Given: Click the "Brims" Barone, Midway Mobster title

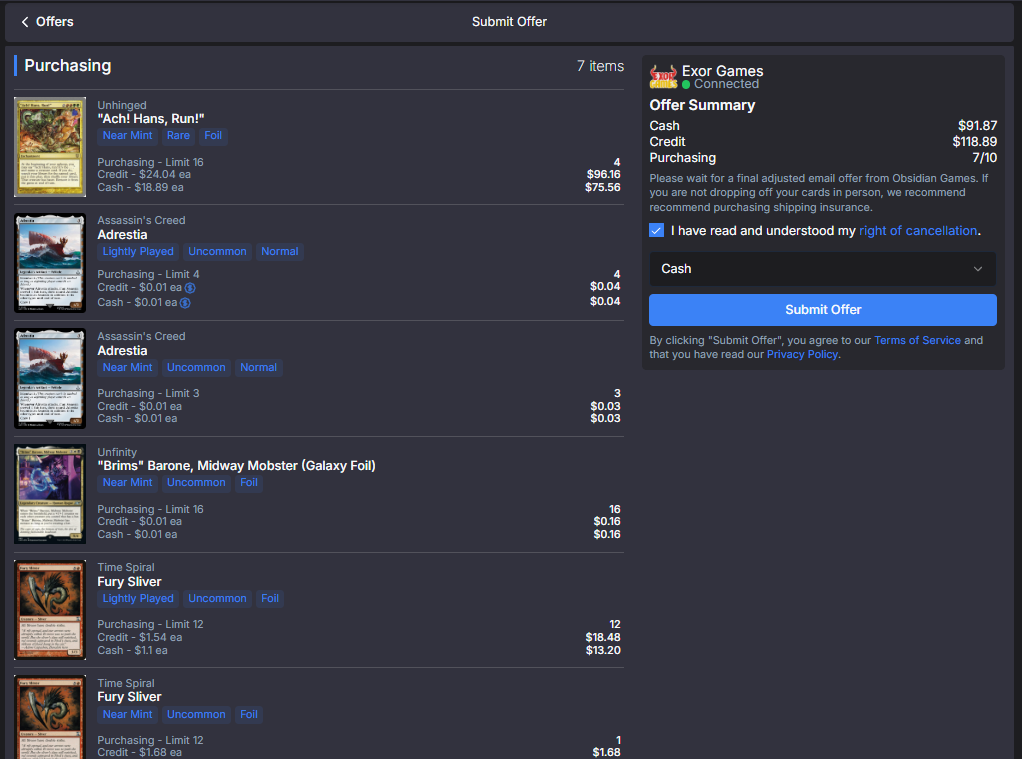Looking at the screenshot, I should (x=237, y=466).
